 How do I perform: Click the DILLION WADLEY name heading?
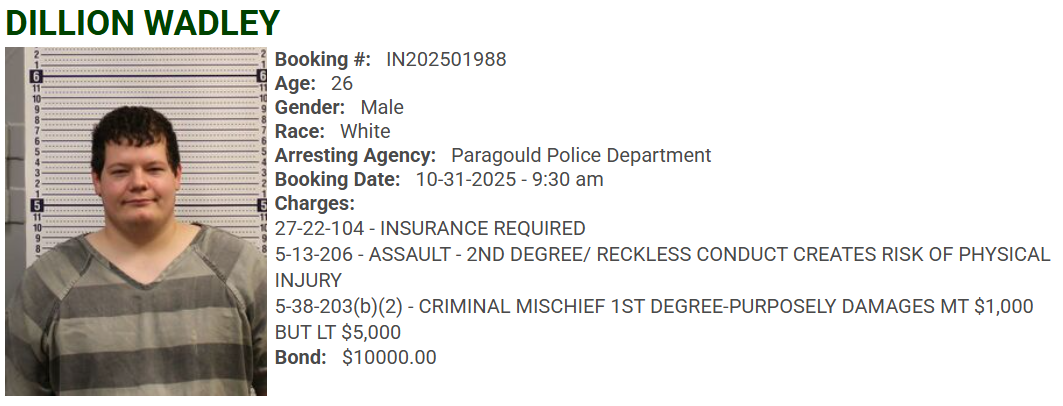click(x=142, y=22)
